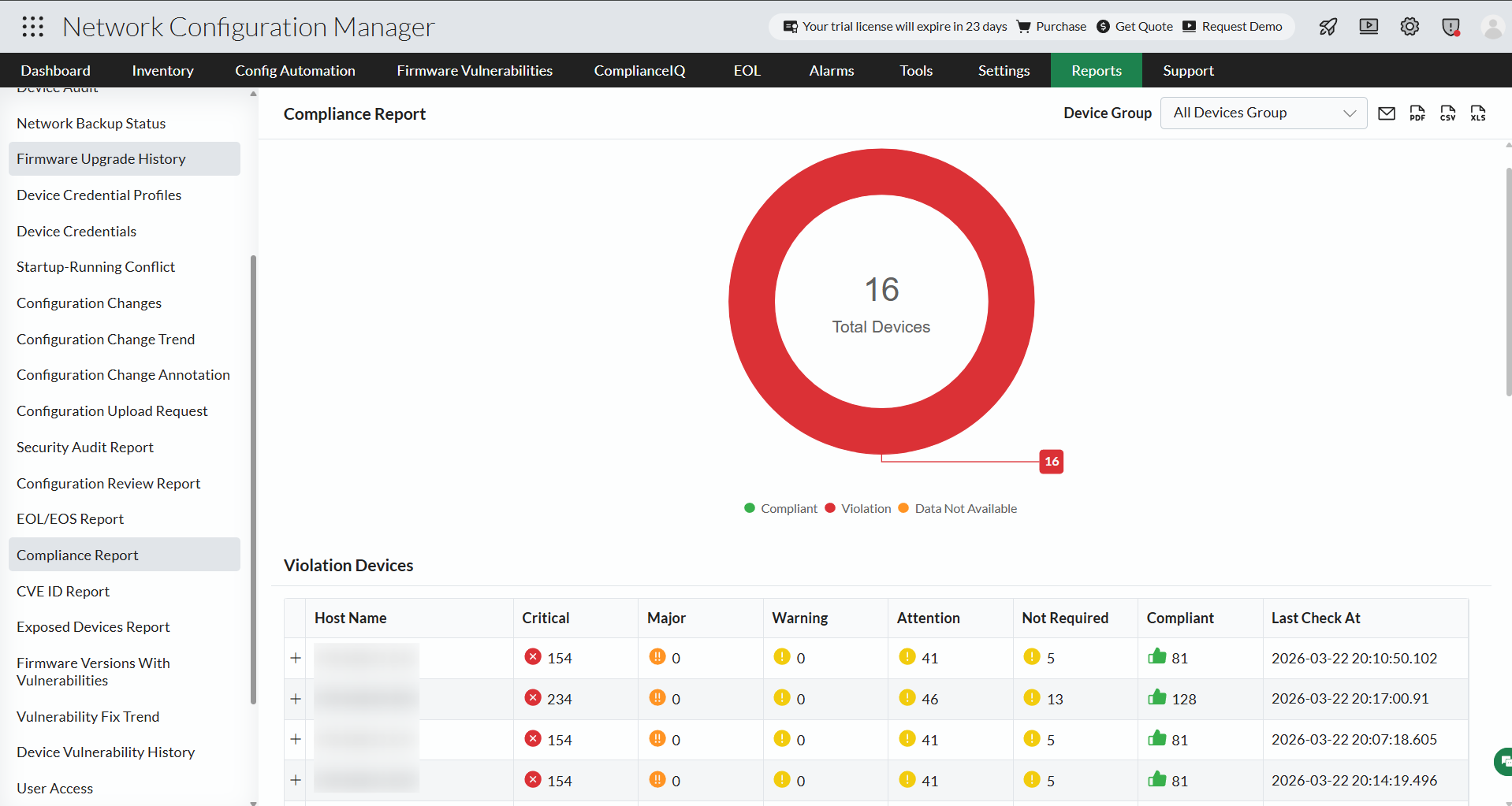
Task: Open the All Devices Group dropdown
Action: point(1262,113)
